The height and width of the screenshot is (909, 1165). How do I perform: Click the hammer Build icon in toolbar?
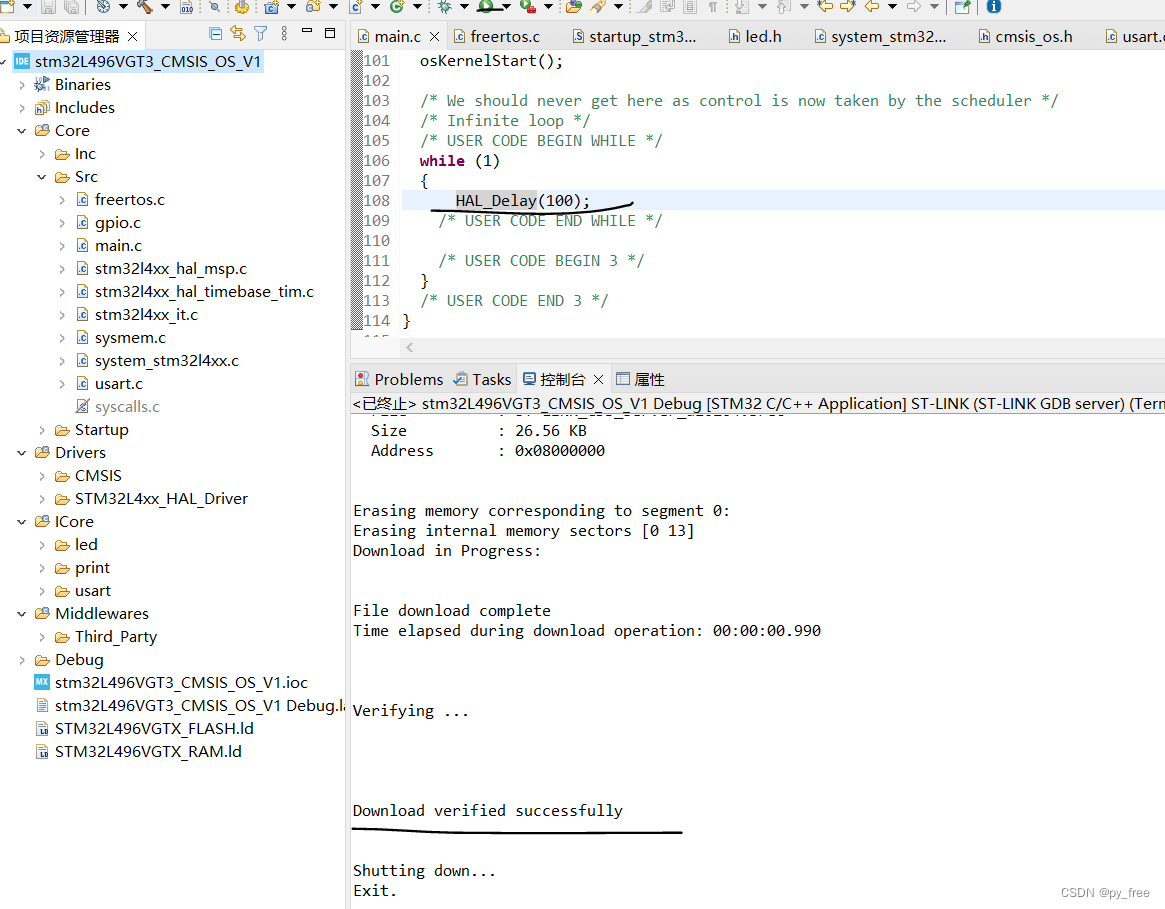(x=144, y=7)
